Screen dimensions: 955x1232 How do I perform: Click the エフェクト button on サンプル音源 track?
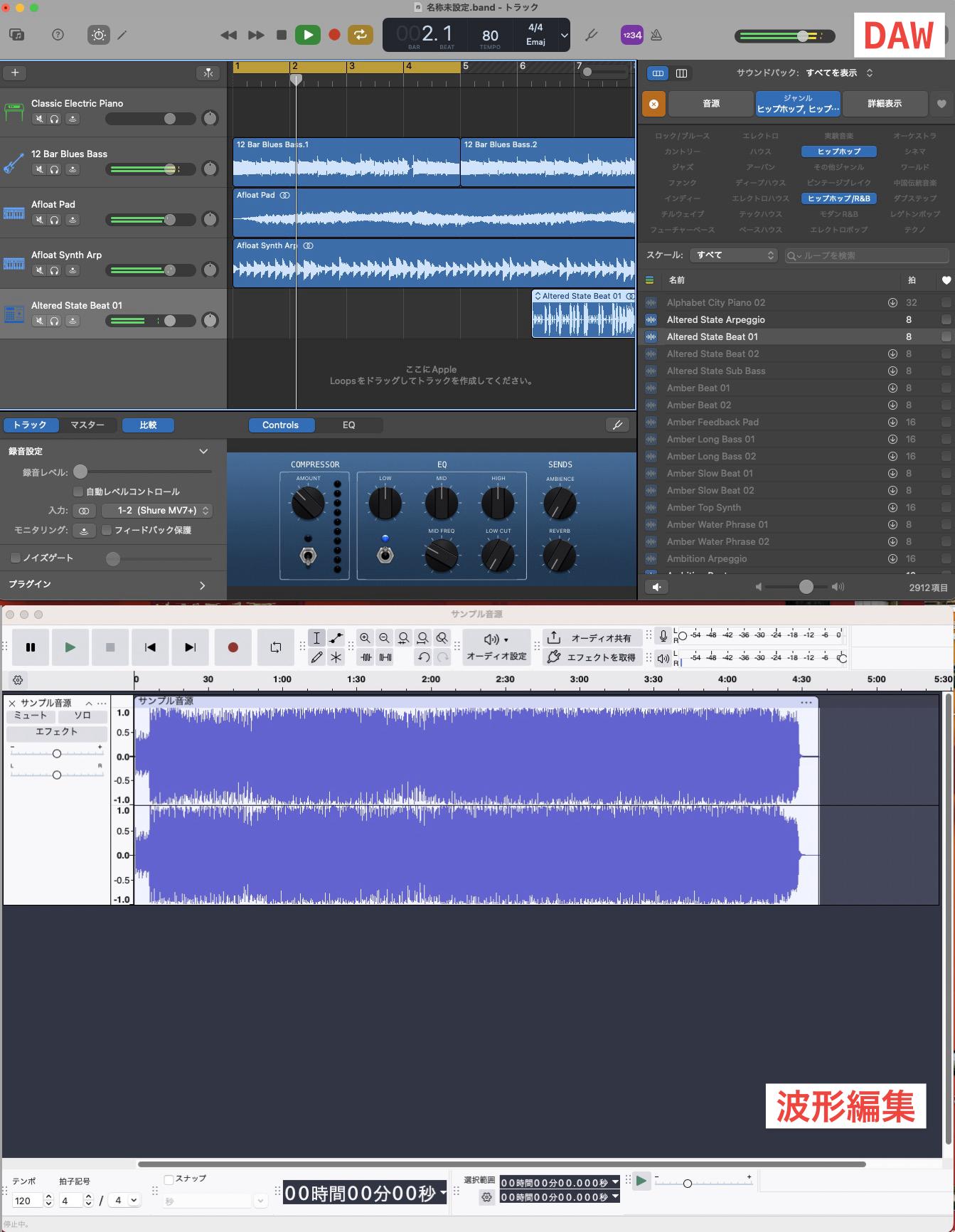[x=56, y=732]
